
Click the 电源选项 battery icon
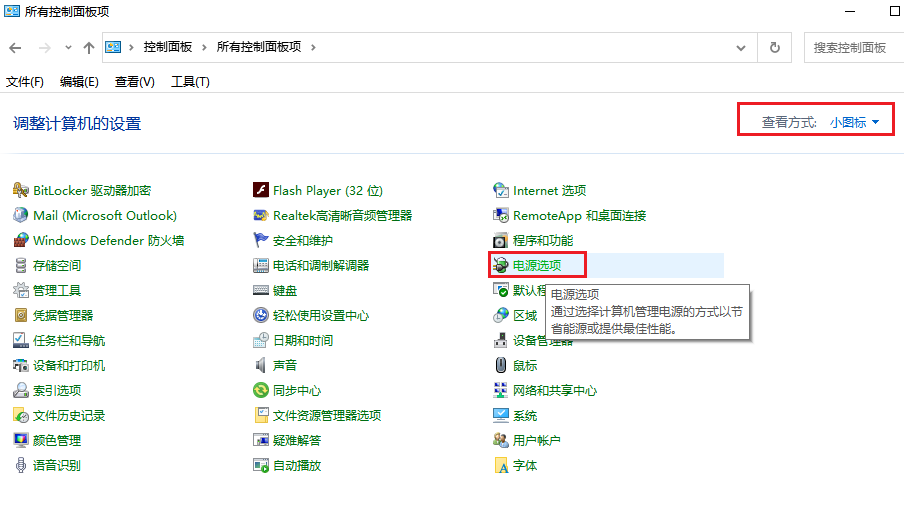click(x=500, y=265)
